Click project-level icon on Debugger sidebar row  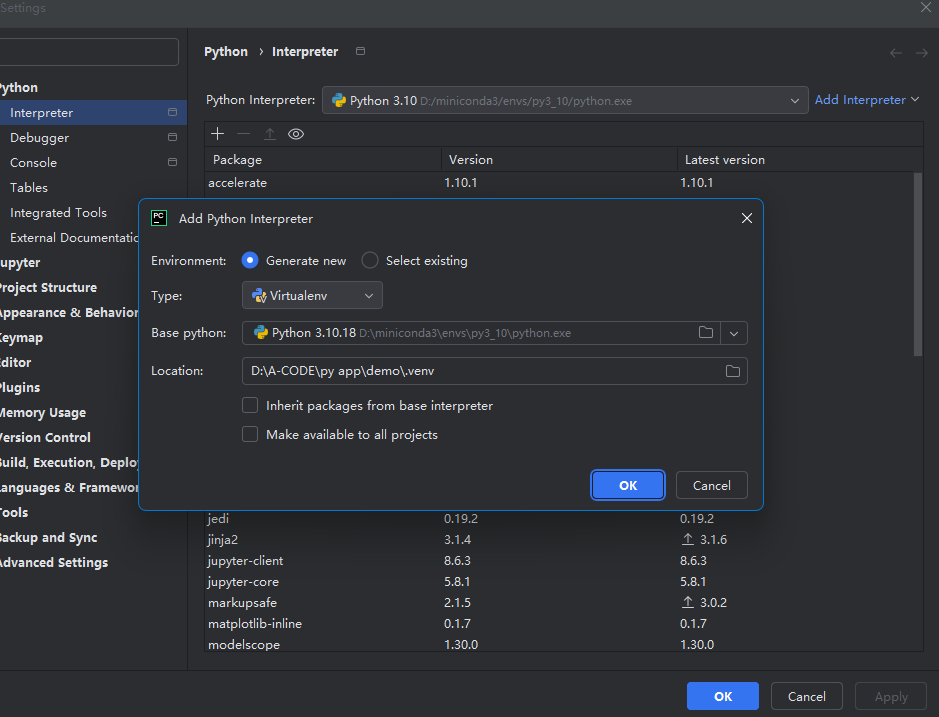point(172,137)
